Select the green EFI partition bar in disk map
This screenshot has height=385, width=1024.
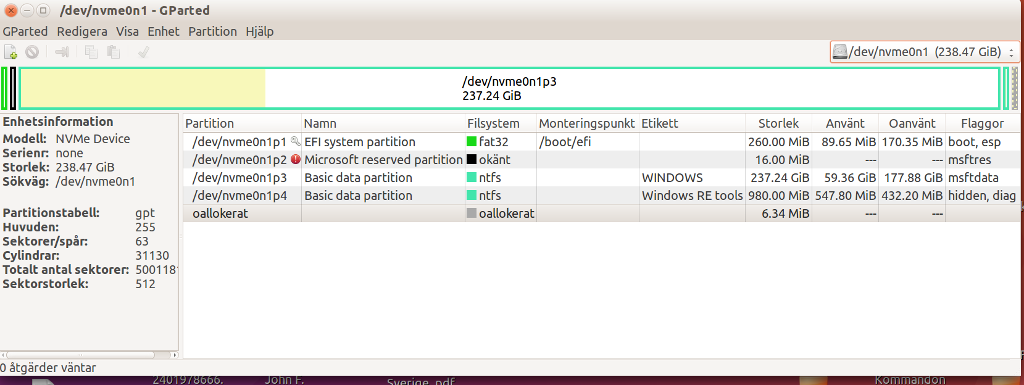pos(5,88)
